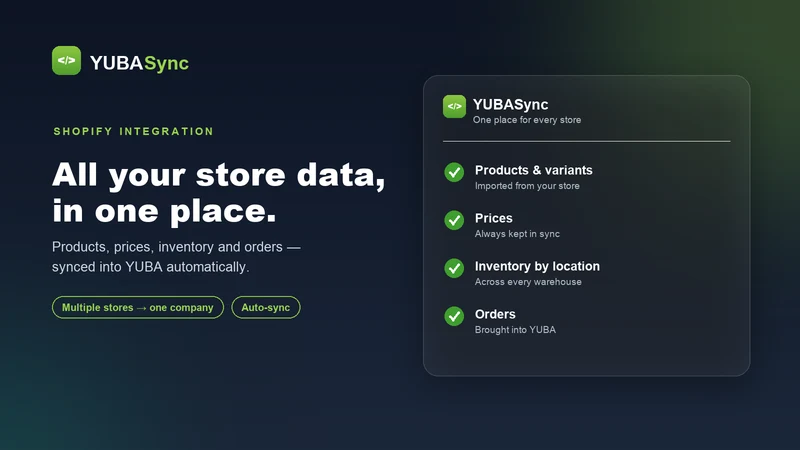Click the YUBASync title inside the card
The image size is (800, 450).
(x=510, y=104)
